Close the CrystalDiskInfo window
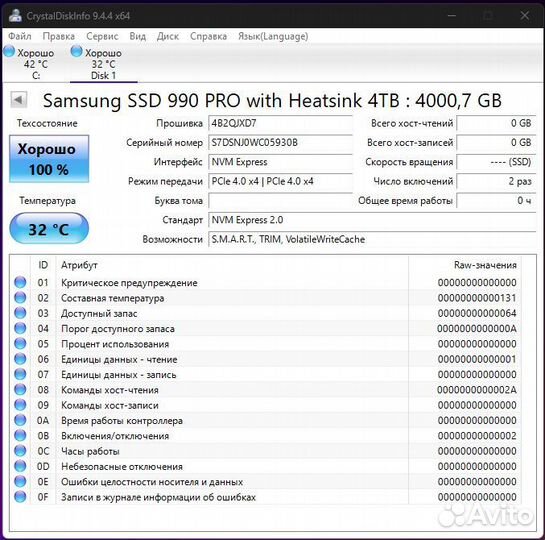The width and height of the screenshot is (545, 540). (524, 15)
